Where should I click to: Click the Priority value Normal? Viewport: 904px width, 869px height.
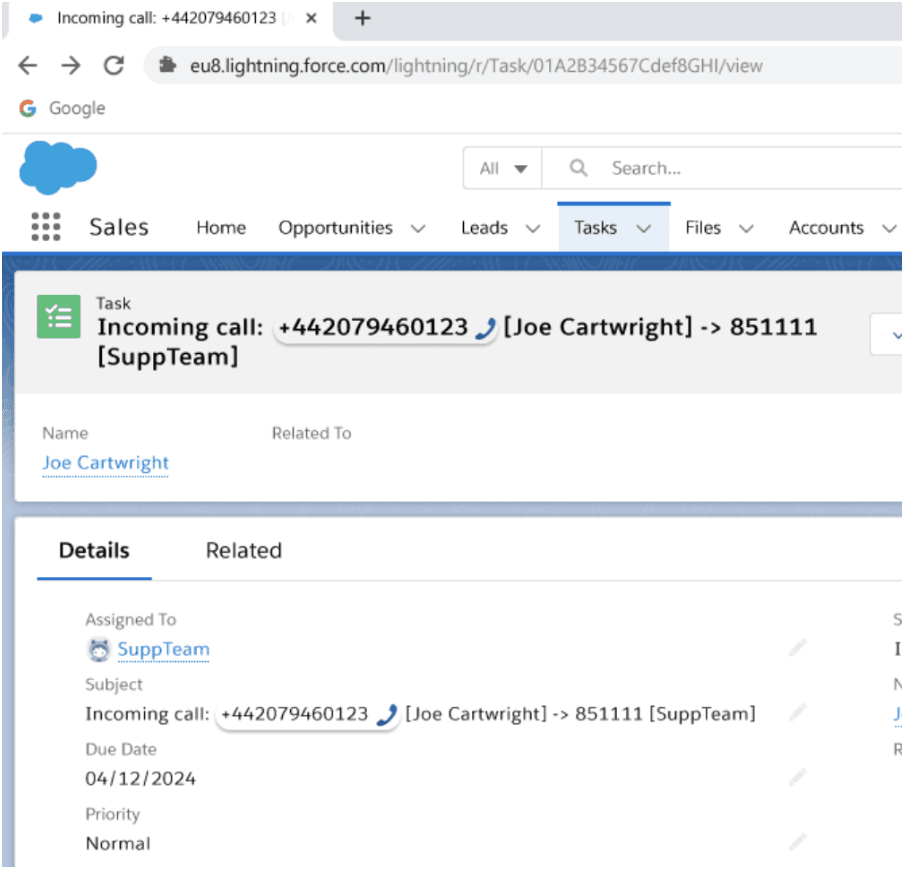118,844
